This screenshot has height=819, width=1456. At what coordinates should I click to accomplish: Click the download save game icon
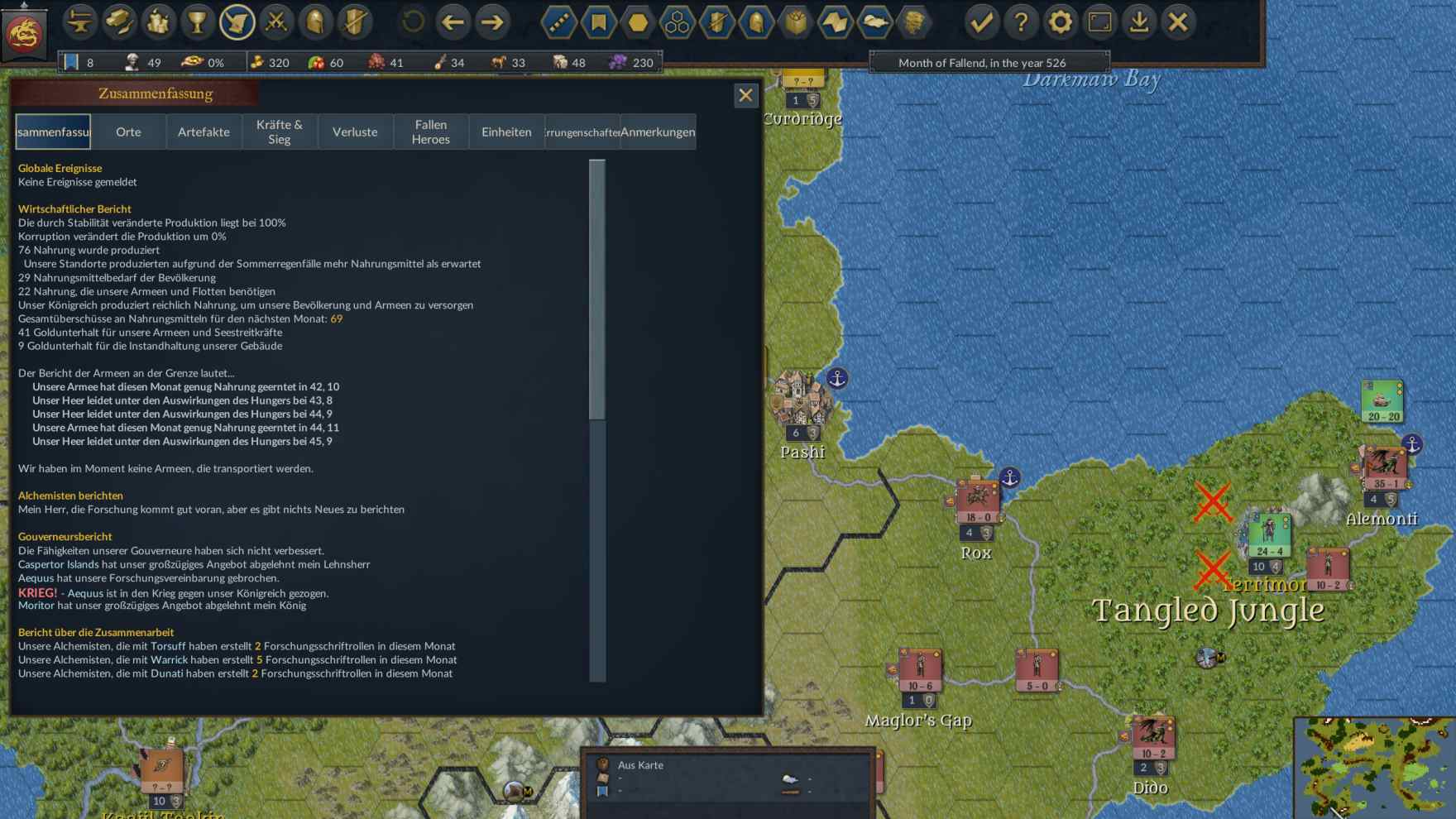(1139, 22)
